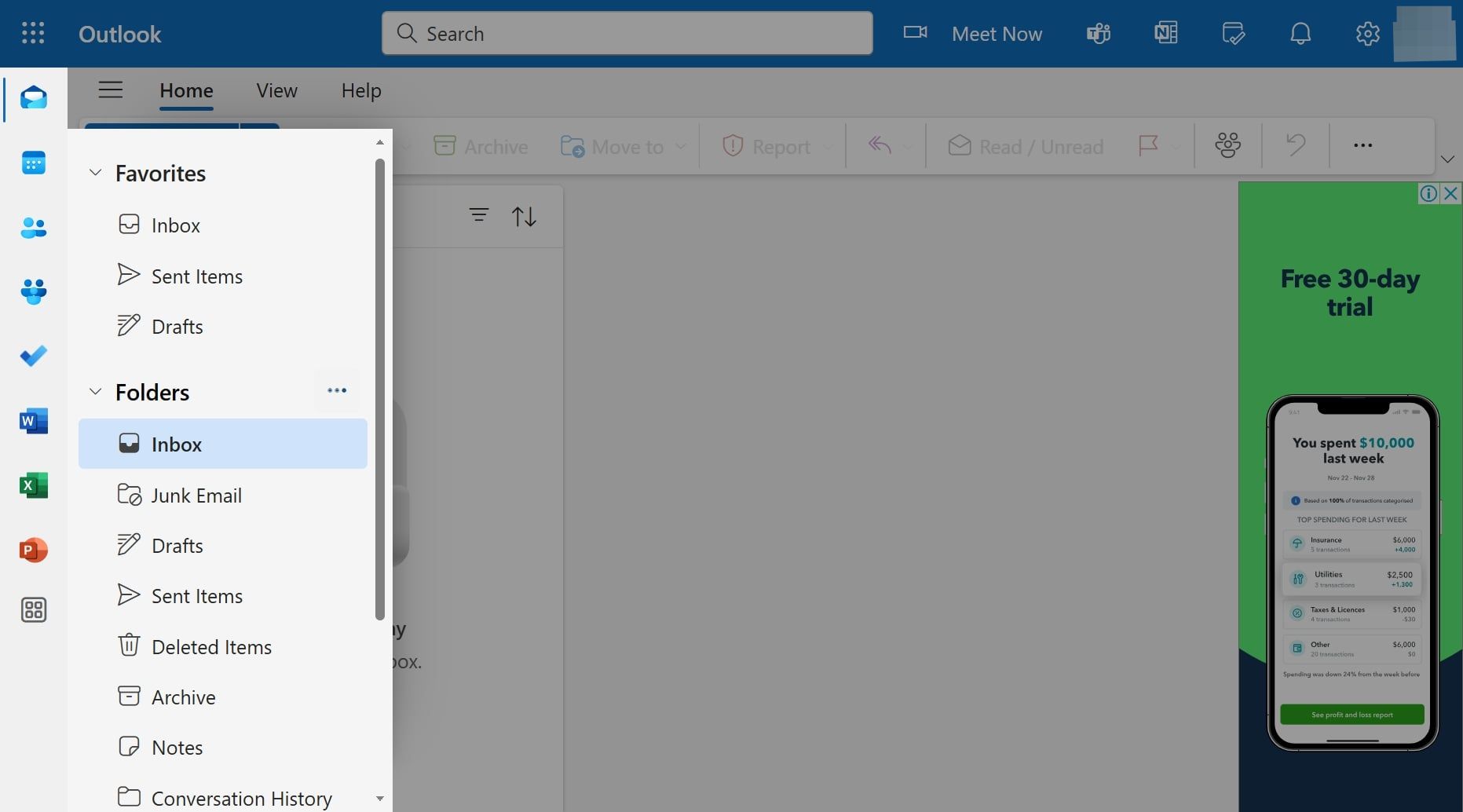This screenshot has height=812, width=1463.
Task: Open PowerPoint from the left rail
Action: [33, 550]
